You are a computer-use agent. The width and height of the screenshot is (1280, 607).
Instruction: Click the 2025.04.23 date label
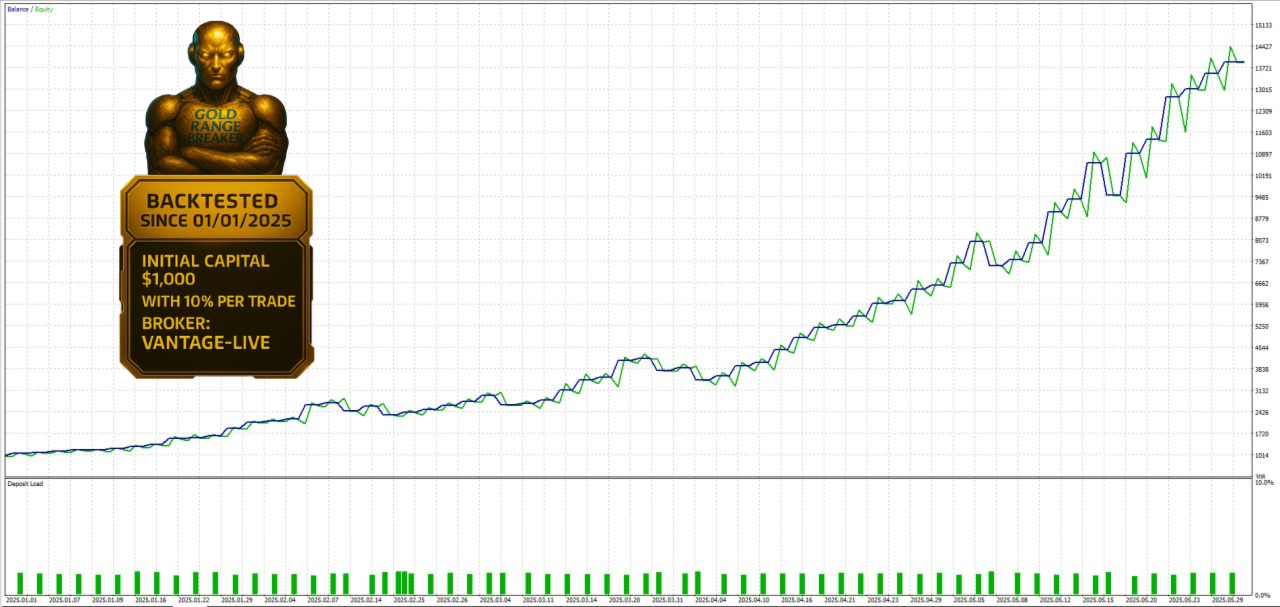884,601
